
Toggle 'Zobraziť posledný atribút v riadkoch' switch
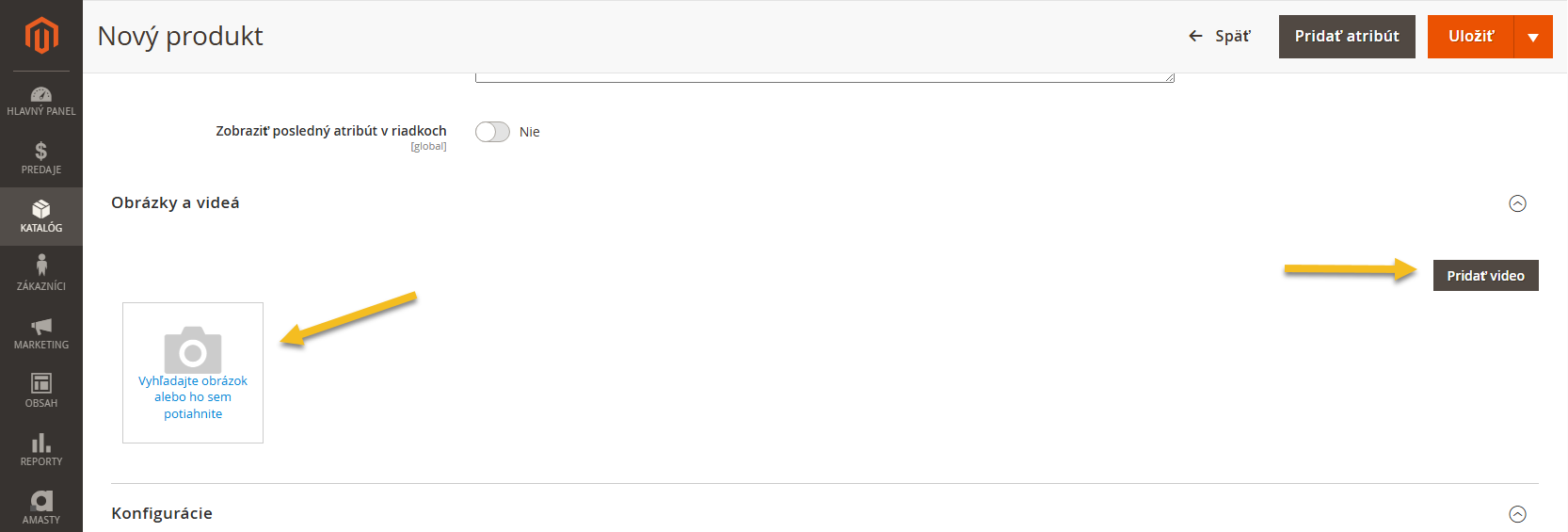click(x=492, y=132)
